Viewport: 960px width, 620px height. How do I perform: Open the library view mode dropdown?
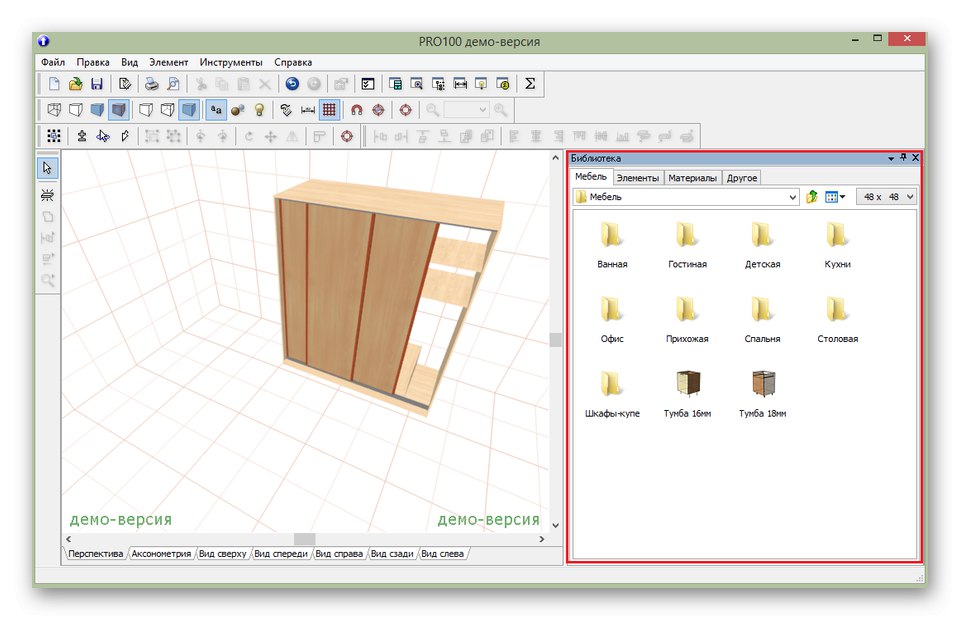click(x=842, y=197)
